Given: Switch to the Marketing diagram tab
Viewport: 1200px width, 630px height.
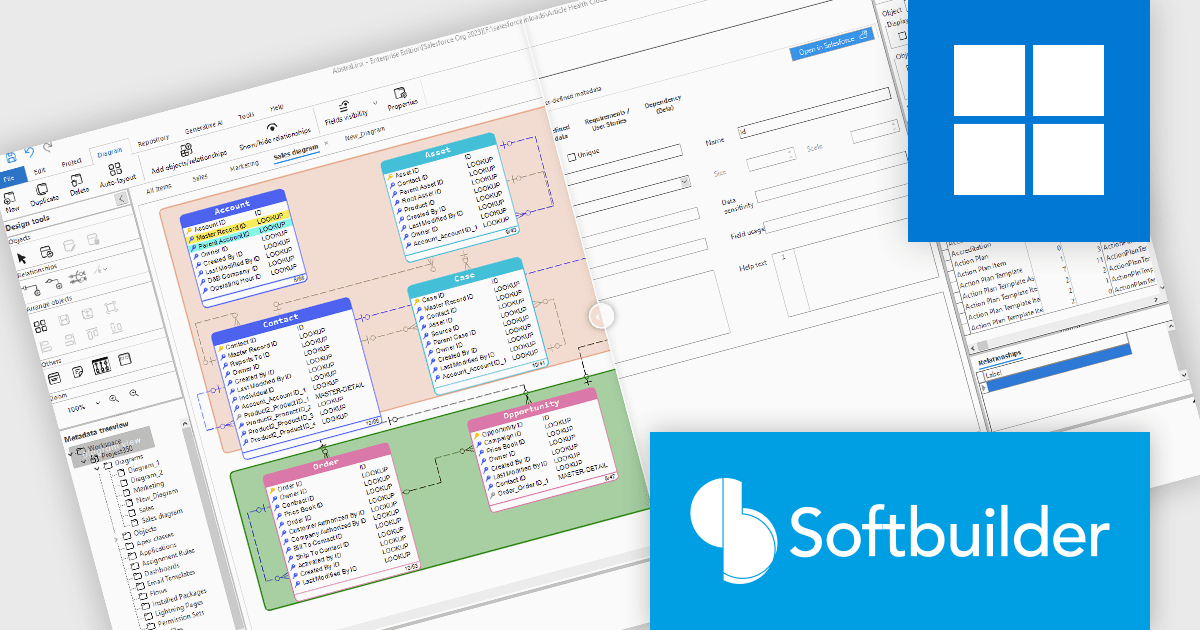Looking at the screenshot, I should tap(245, 166).
